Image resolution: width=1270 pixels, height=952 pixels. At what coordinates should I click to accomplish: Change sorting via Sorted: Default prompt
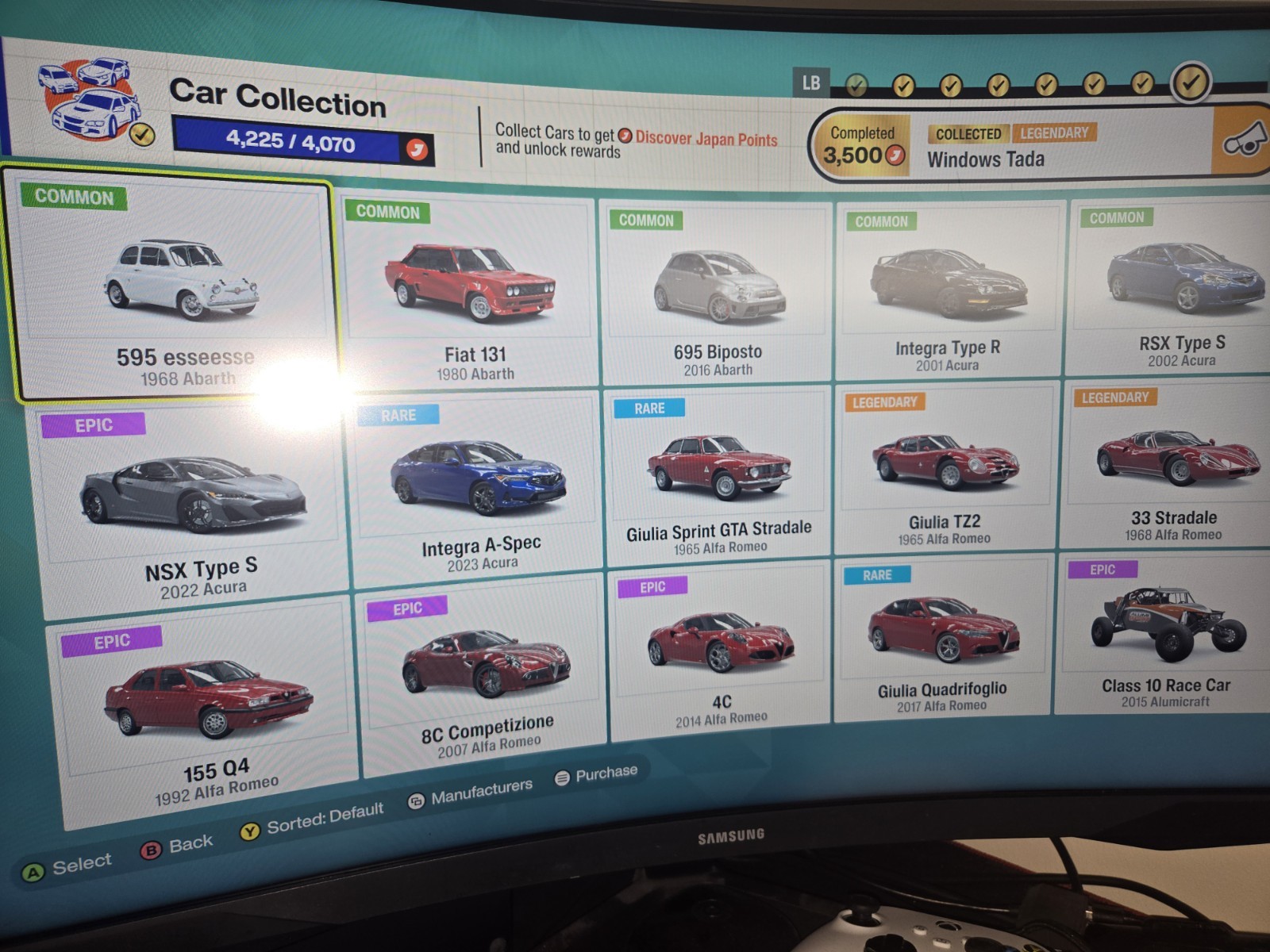click(312, 820)
